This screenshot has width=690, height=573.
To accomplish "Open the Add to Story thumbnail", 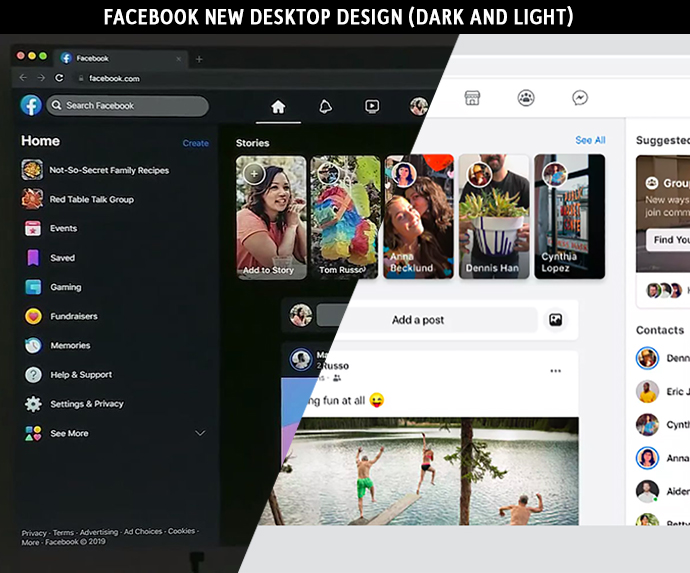I will click(x=271, y=217).
